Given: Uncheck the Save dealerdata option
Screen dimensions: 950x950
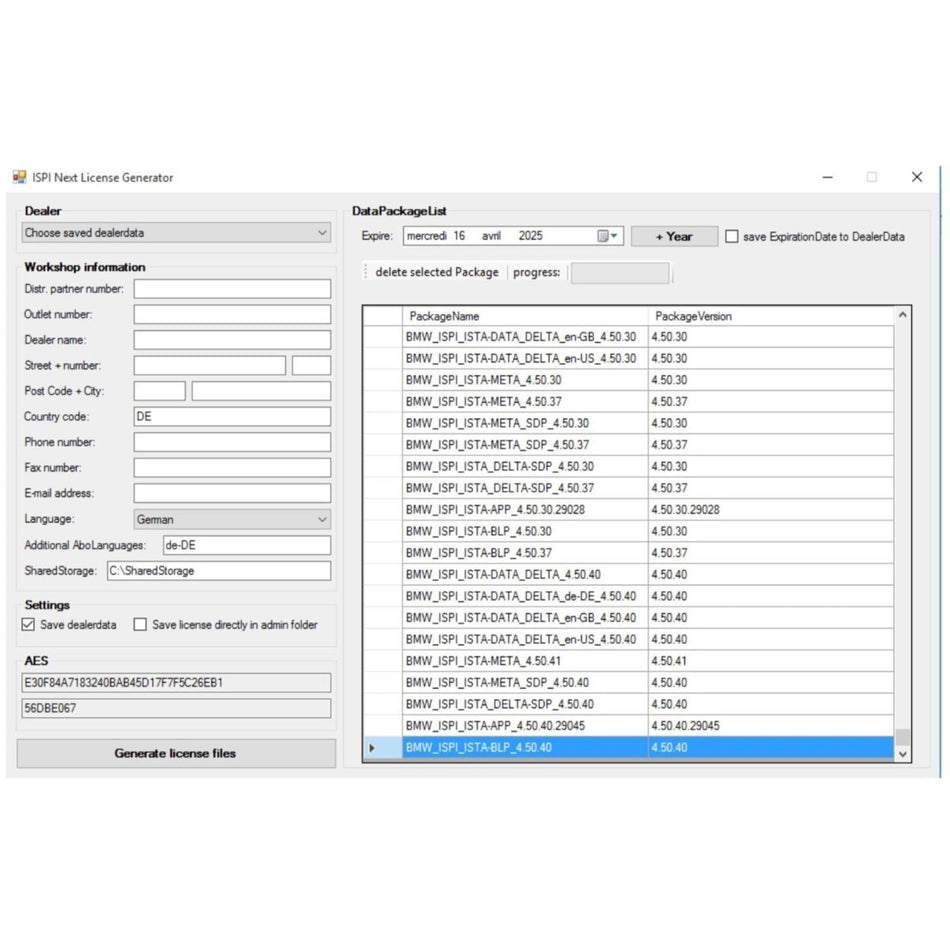Looking at the screenshot, I should coord(27,625).
